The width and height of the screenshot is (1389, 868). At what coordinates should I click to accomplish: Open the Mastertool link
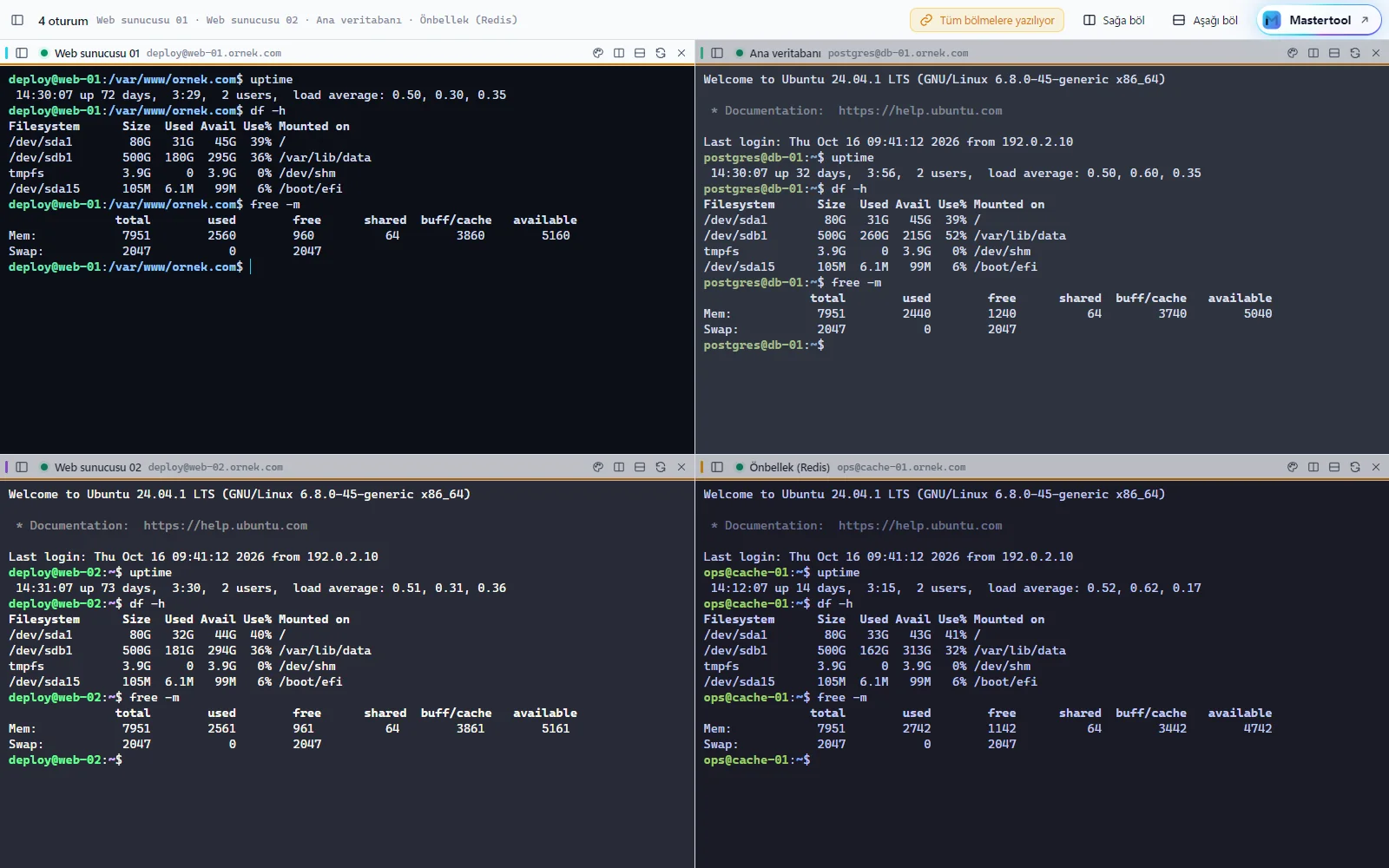click(x=1319, y=20)
